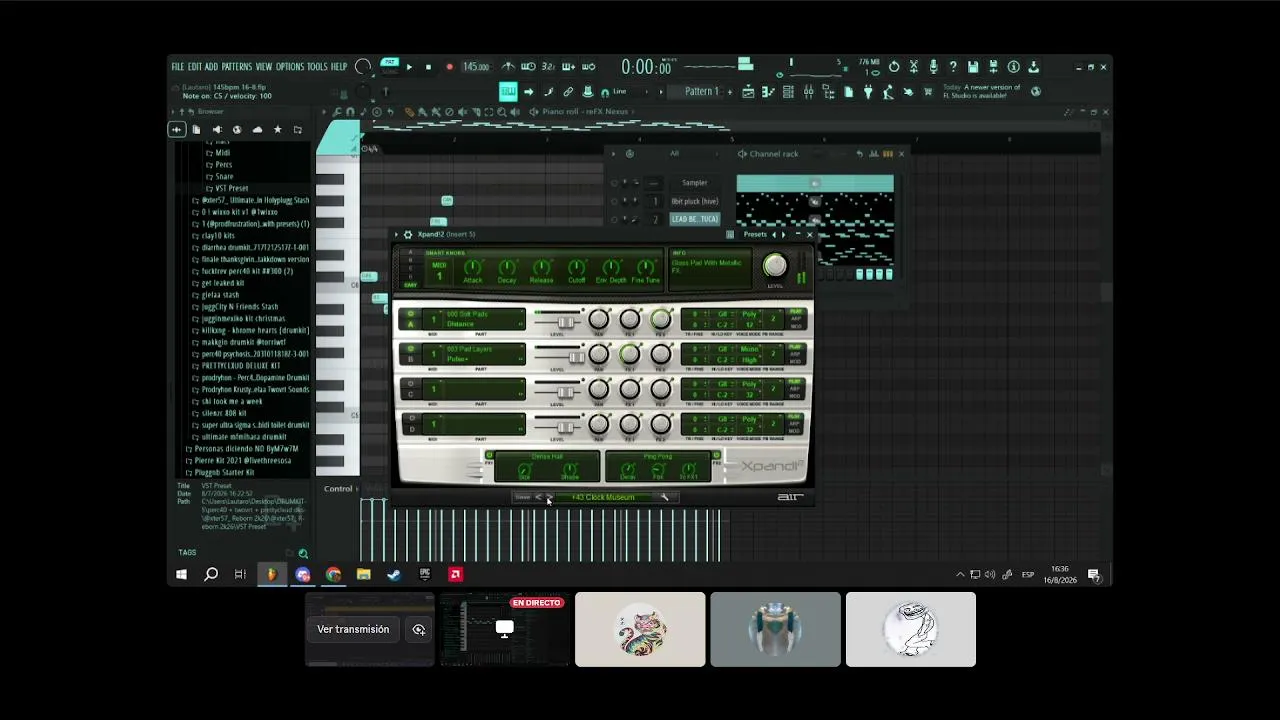
Task: Go to the previous Xpand!2 preset arrow
Action: (538, 497)
